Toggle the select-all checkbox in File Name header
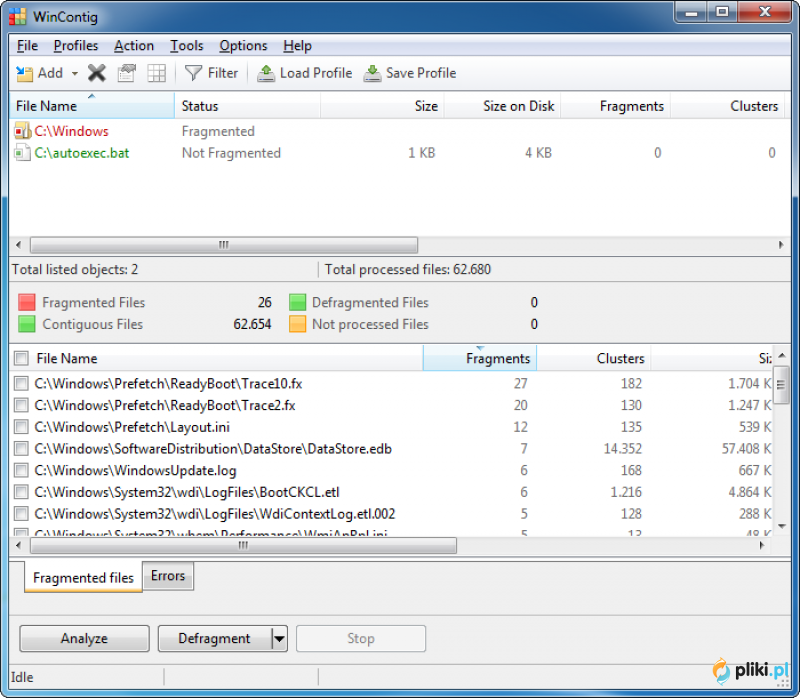This screenshot has width=800, height=698. tap(21, 358)
